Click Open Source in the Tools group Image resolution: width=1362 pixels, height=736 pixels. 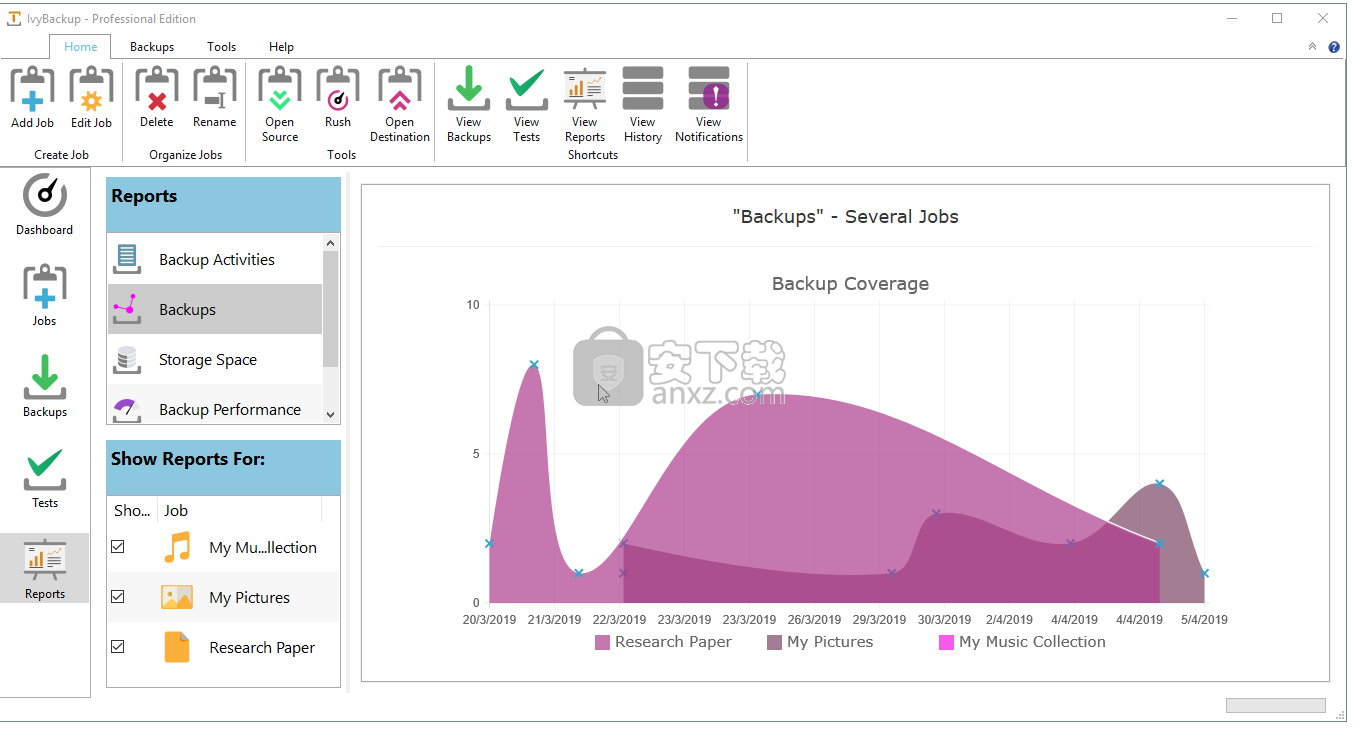pos(280,105)
